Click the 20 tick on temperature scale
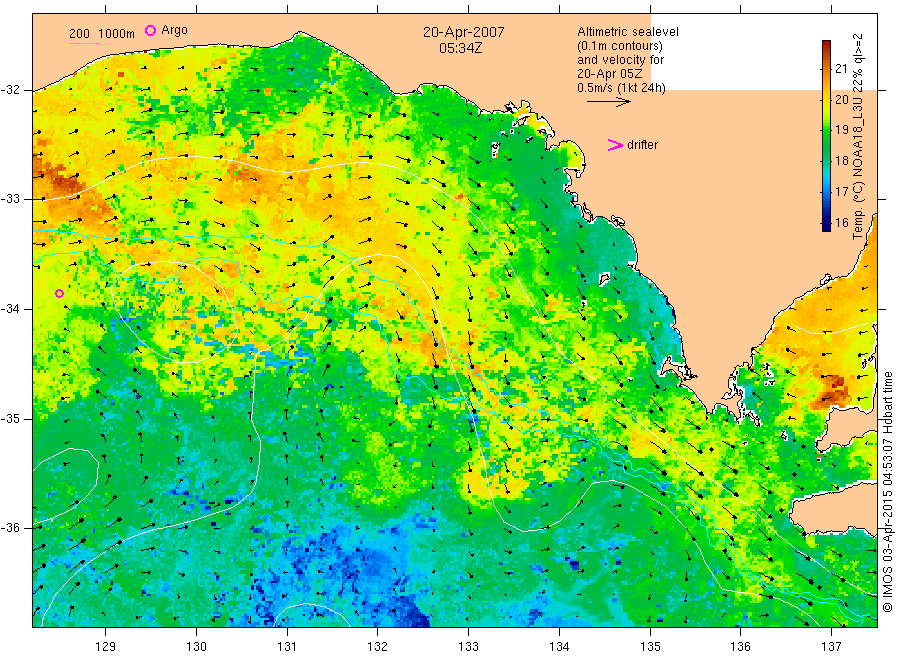The width and height of the screenshot is (900, 660). point(841,99)
